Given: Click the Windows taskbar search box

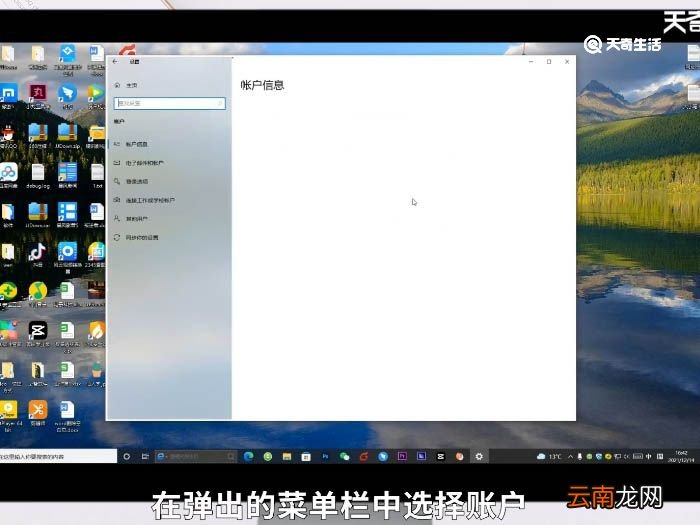Looking at the screenshot, I should pyautogui.click(x=58, y=456).
